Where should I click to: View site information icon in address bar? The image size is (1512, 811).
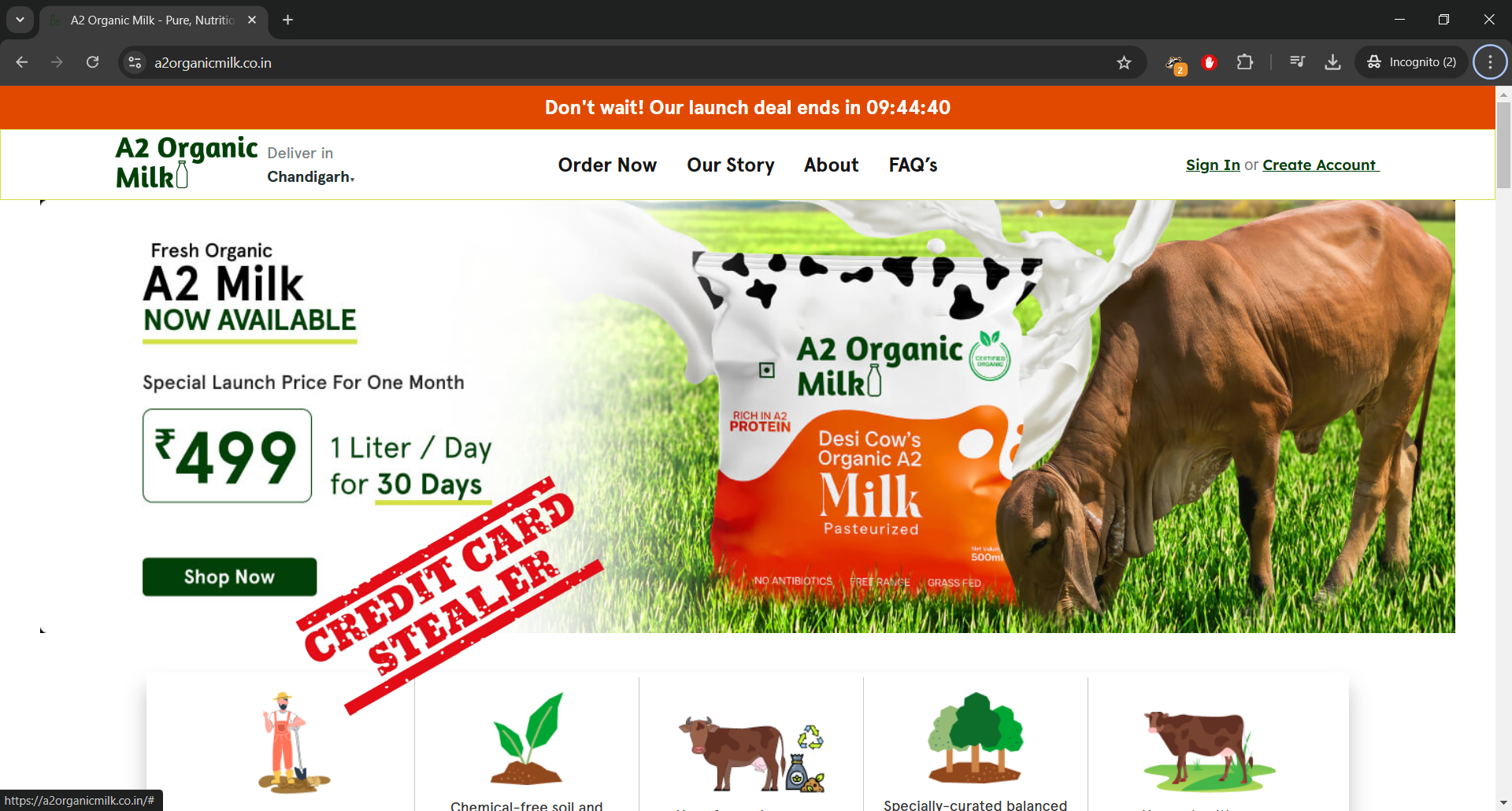coord(135,62)
